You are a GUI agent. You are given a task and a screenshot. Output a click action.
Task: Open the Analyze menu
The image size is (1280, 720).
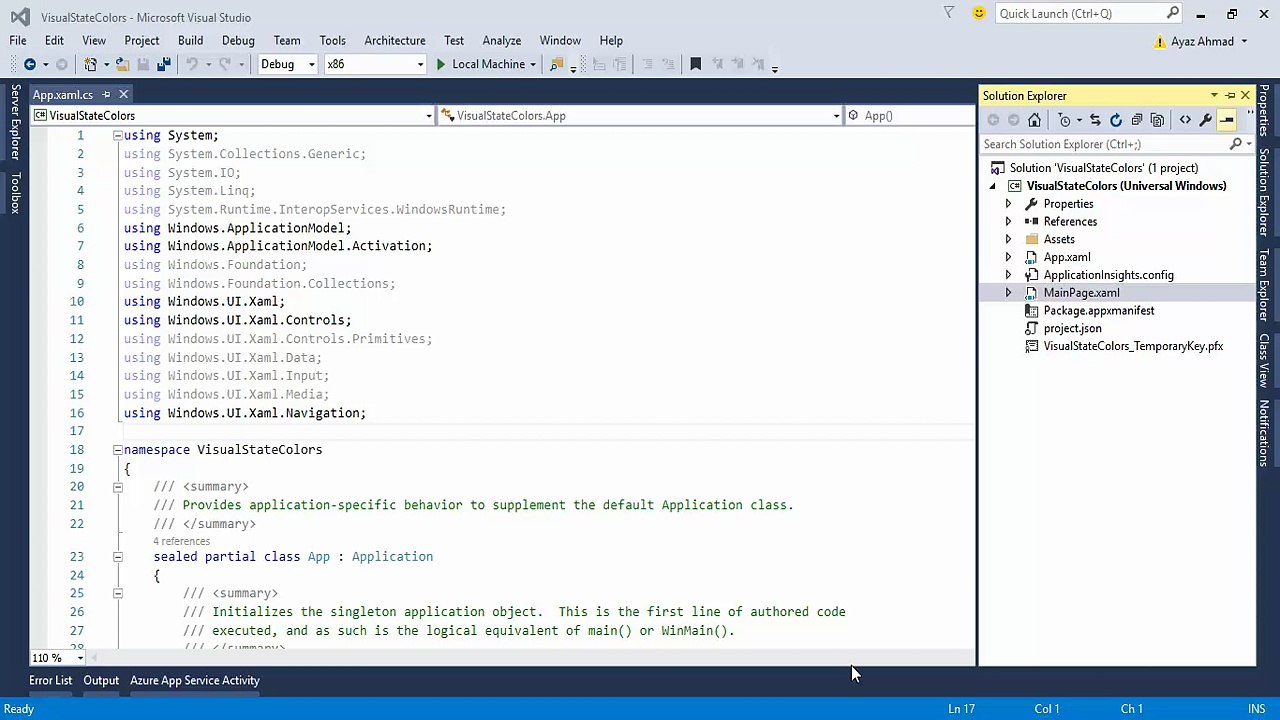coord(502,41)
